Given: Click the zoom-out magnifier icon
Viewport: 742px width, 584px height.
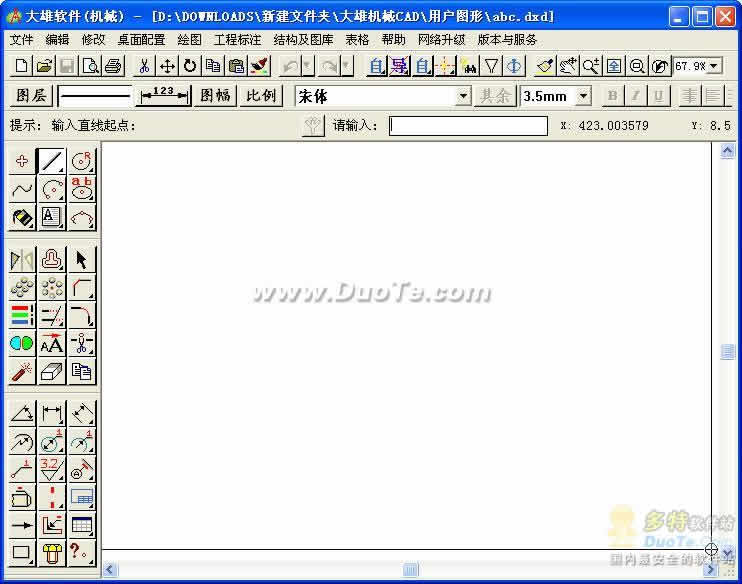Looking at the screenshot, I should click(636, 66).
